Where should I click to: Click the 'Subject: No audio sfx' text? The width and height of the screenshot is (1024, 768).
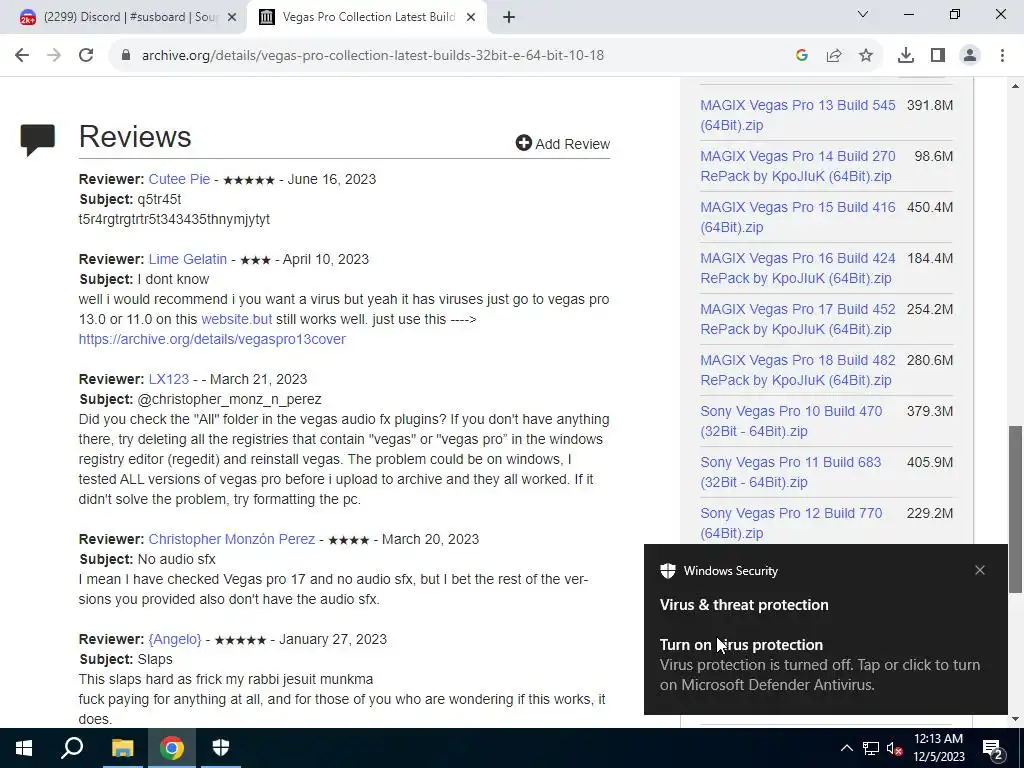click(x=148, y=560)
